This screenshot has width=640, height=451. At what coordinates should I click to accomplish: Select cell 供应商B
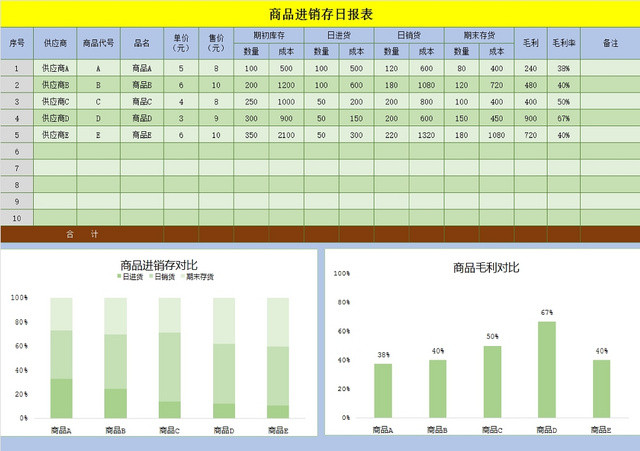pos(55,85)
